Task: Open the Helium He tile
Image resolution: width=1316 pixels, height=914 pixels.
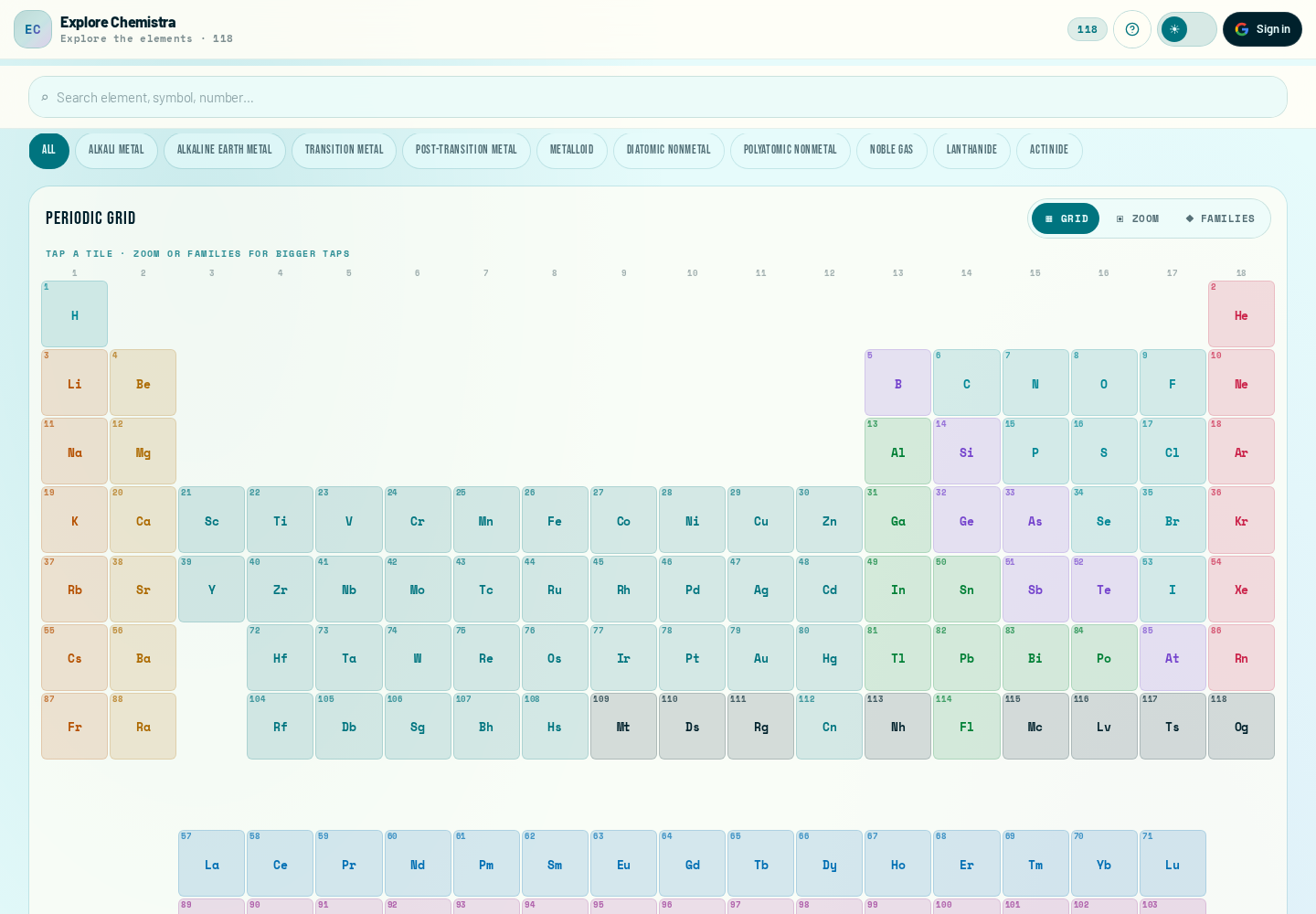Action: tap(1241, 314)
